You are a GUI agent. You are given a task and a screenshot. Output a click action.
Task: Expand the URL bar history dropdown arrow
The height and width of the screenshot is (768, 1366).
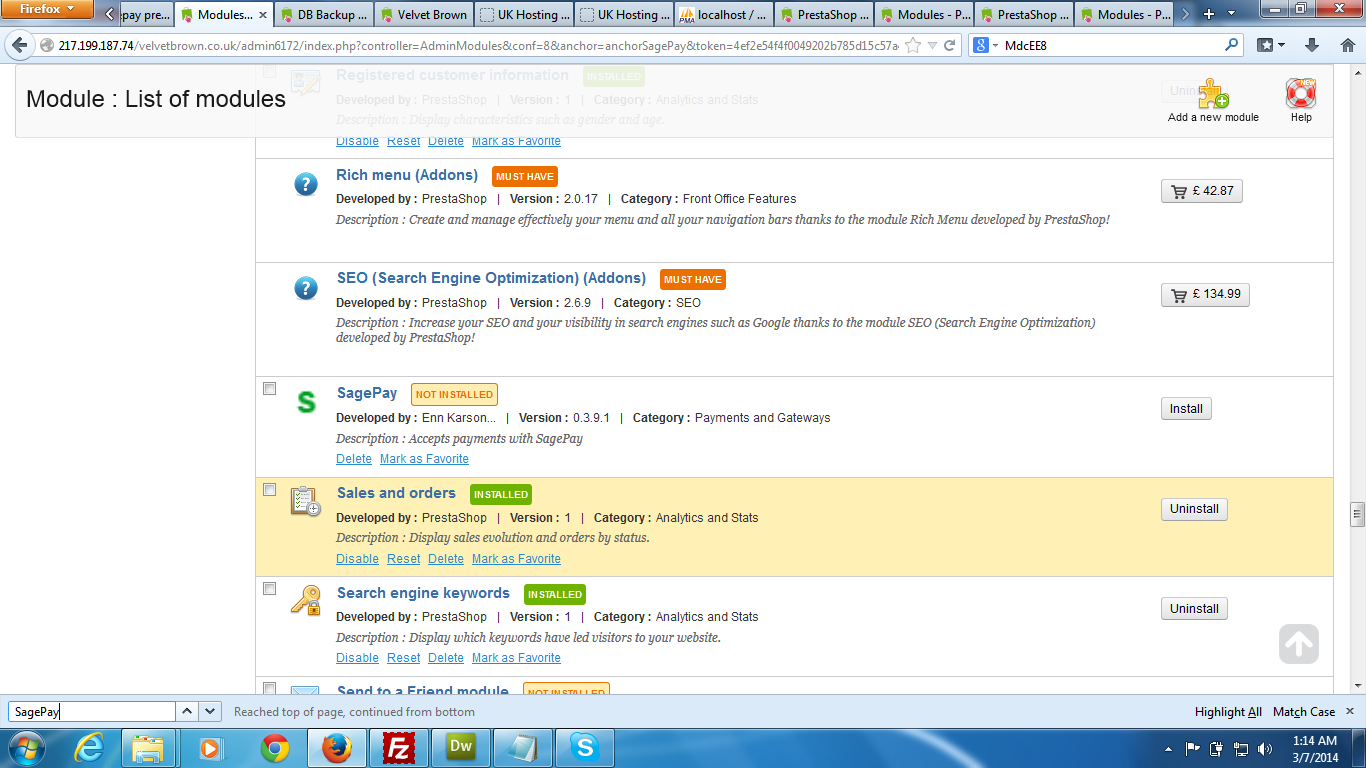(x=932, y=46)
